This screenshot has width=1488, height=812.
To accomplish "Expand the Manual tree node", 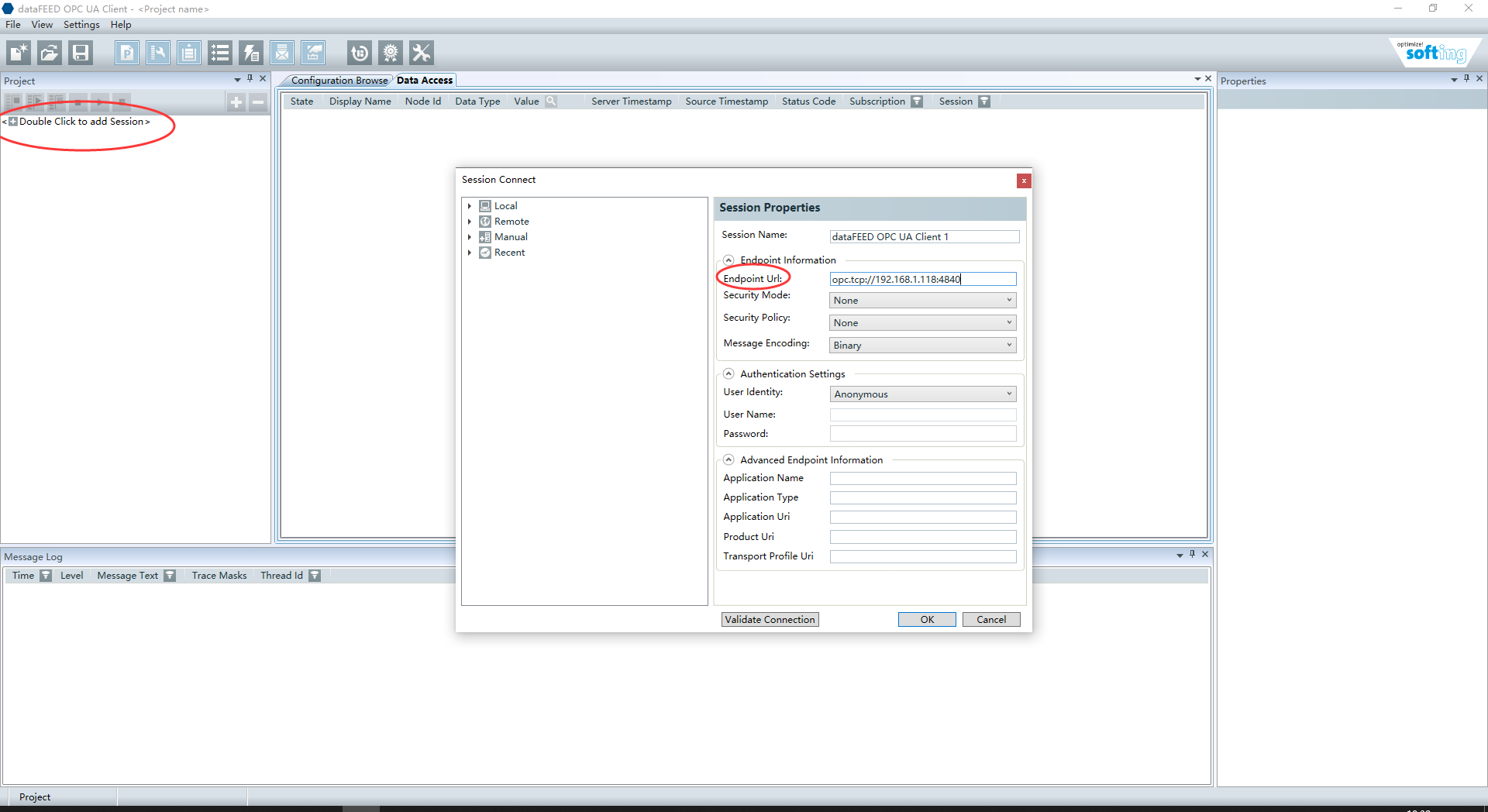I will click(x=470, y=237).
